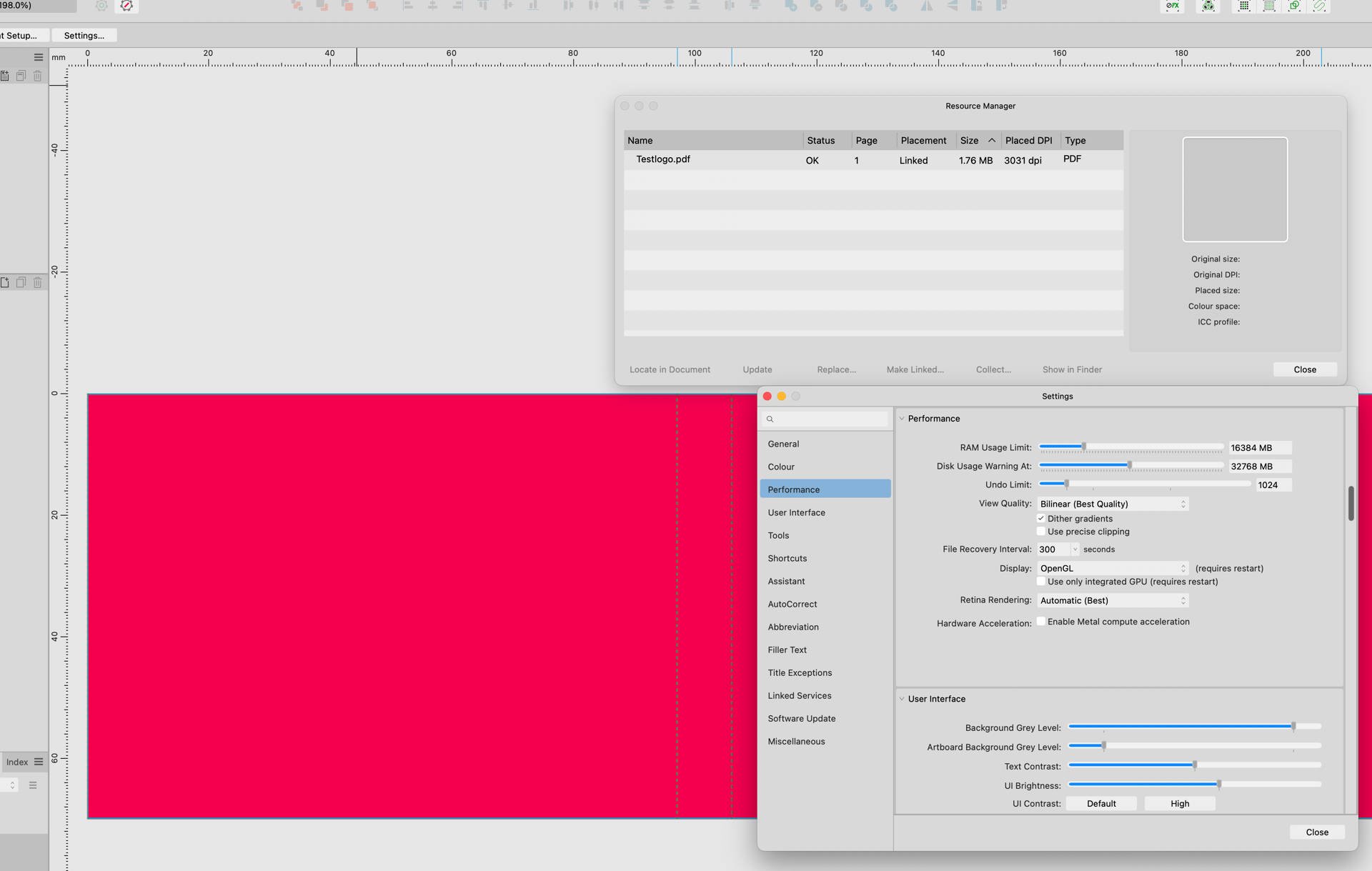Enable Metal compute acceleration checkbox
The image size is (1372, 871).
tap(1041, 622)
